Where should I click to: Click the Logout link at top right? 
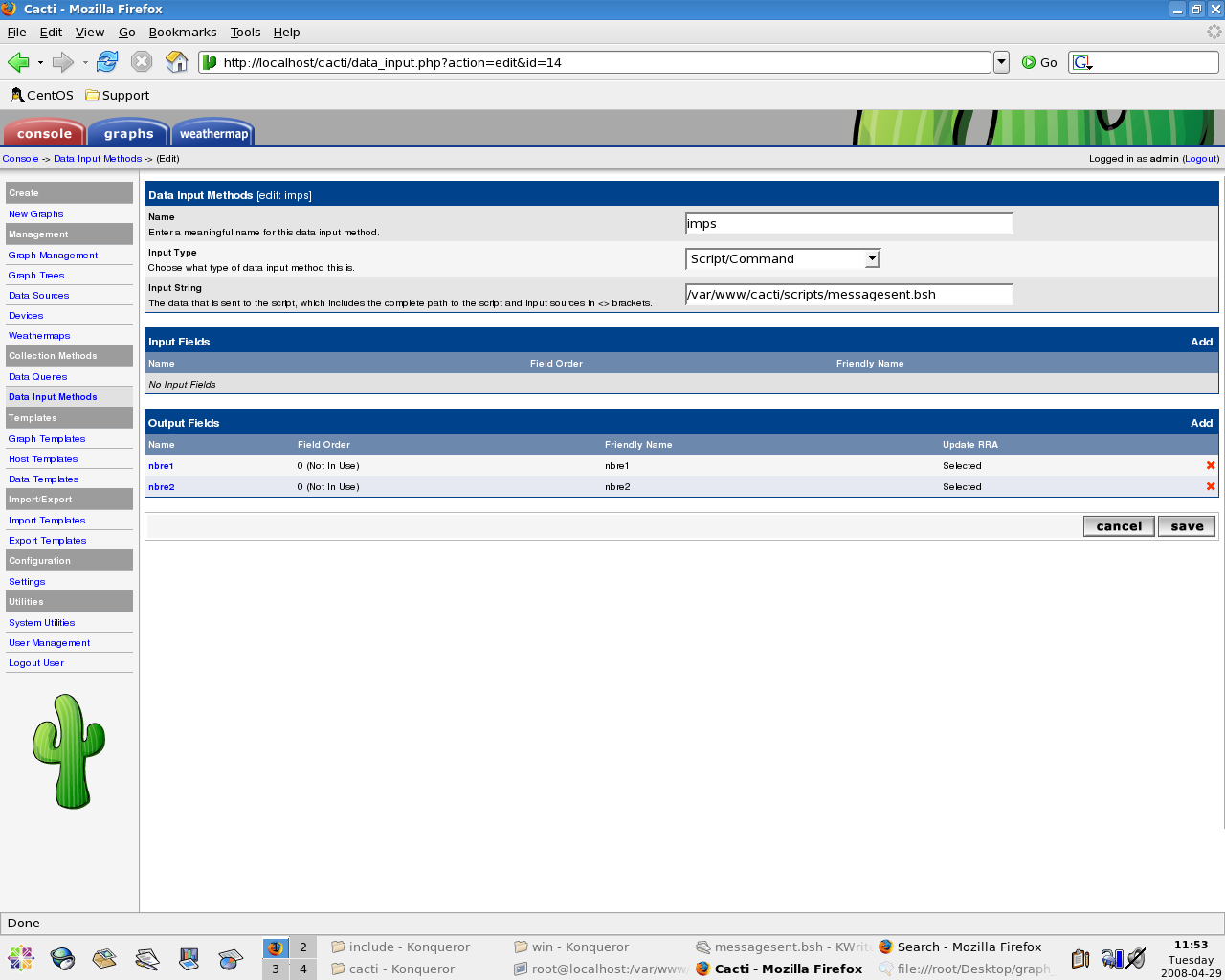1201,159
